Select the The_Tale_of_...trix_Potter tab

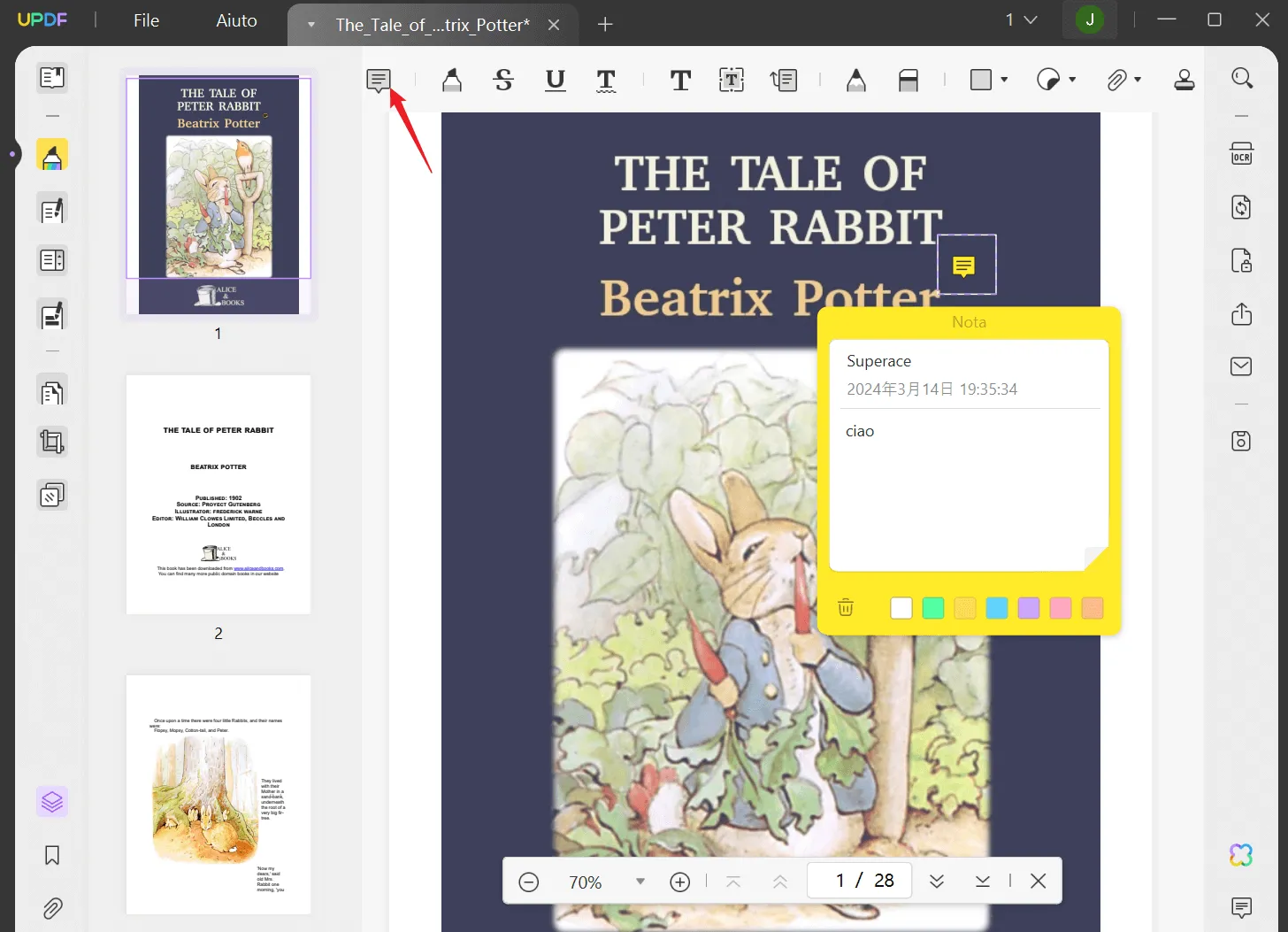(x=433, y=25)
